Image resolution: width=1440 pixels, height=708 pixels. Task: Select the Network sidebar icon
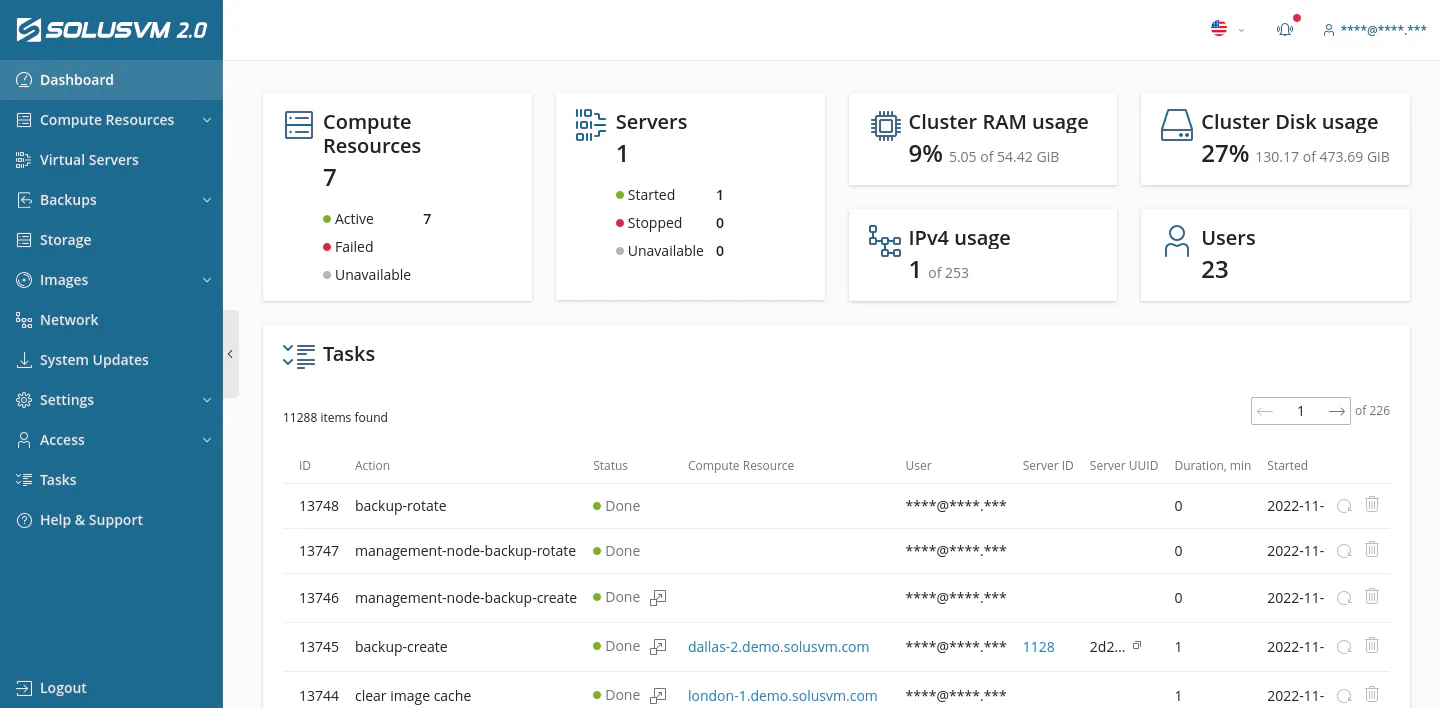(22, 319)
